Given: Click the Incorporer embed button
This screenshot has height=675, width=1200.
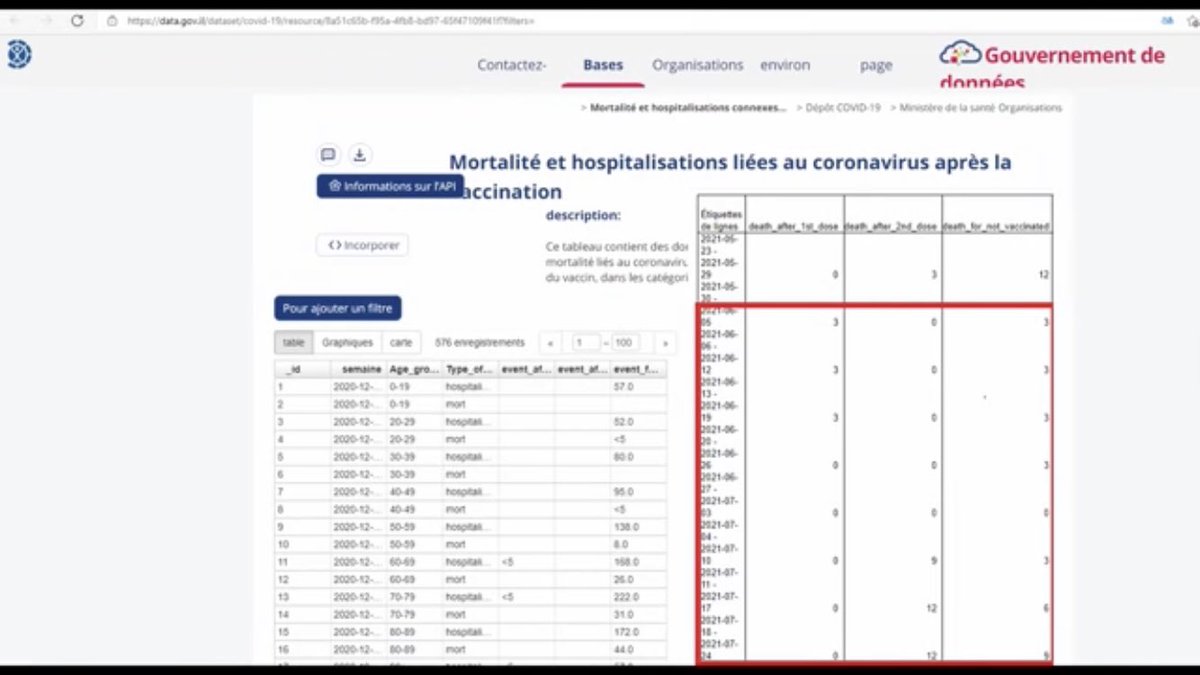Looking at the screenshot, I should tap(363, 245).
